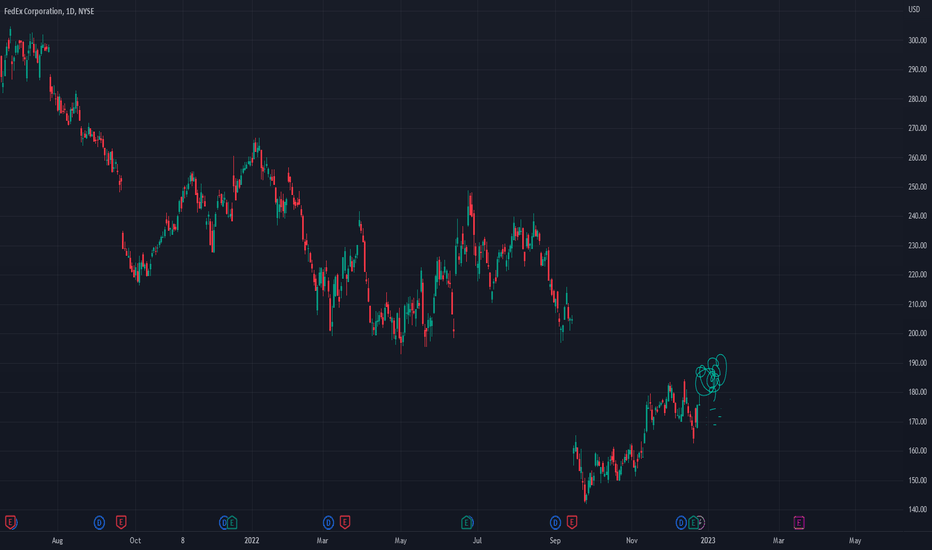Open the red earnings marker right after Sep
The height and width of the screenshot is (550, 932).
pos(572,523)
